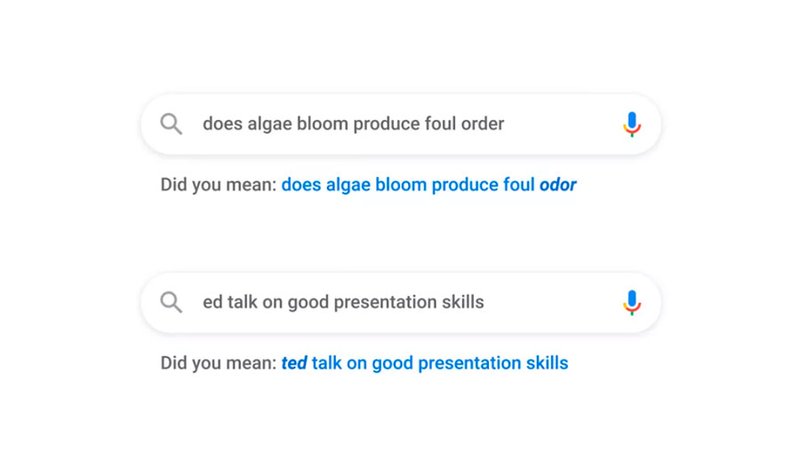Image resolution: width=800 pixels, height=467 pixels.
Task: Open suggestion 'ted talk on good presentation skills'
Action: (x=424, y=363)
